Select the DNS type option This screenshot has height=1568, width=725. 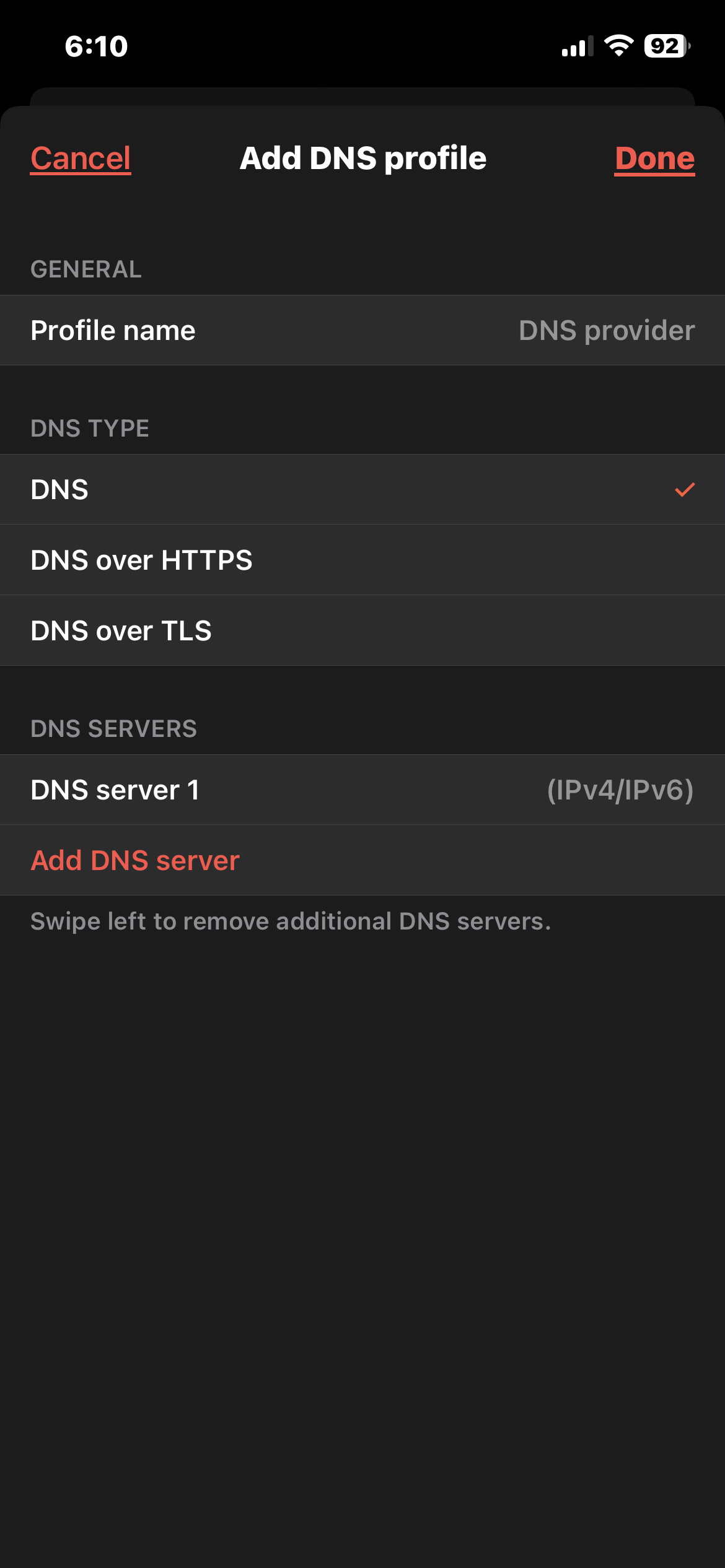(362, 490)
